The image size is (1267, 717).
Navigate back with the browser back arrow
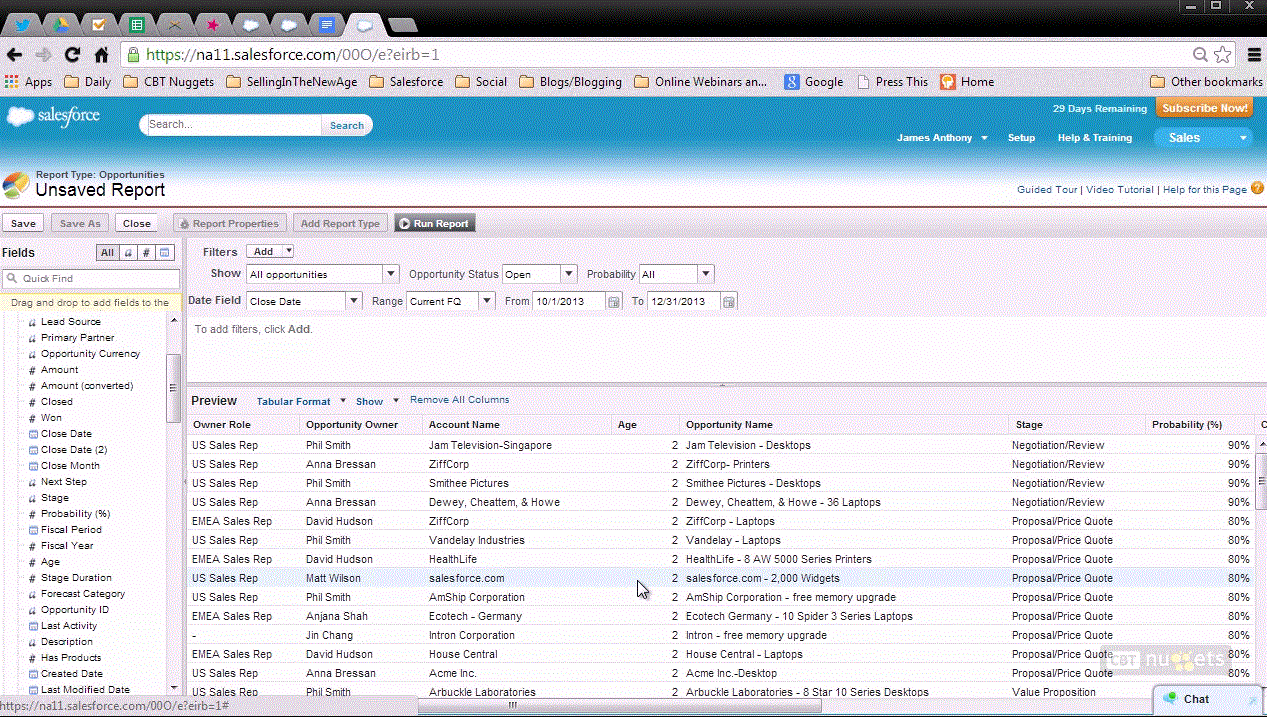tap(14, 55)
